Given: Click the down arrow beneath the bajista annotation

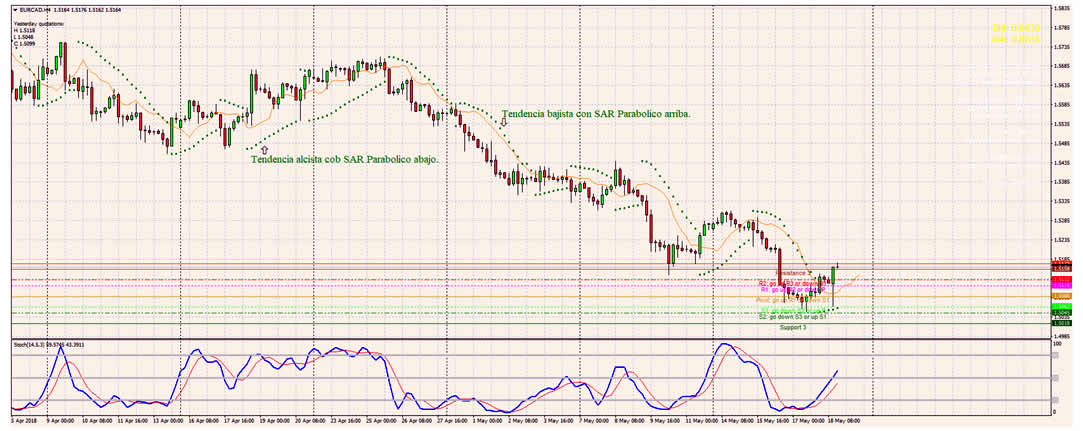Looking at the screenshot, I should pos(504,122).
